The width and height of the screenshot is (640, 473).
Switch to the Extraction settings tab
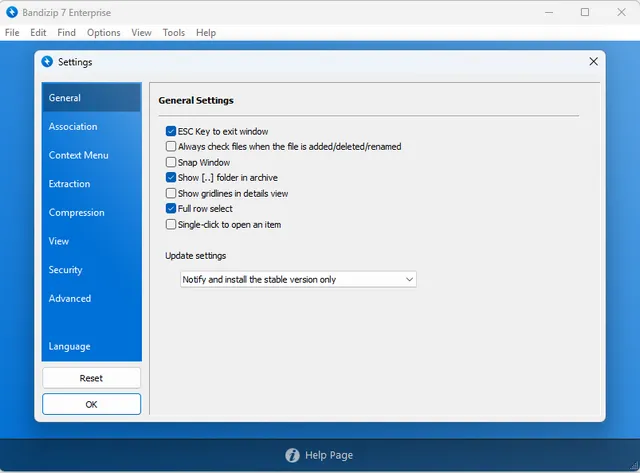[91, 184]
